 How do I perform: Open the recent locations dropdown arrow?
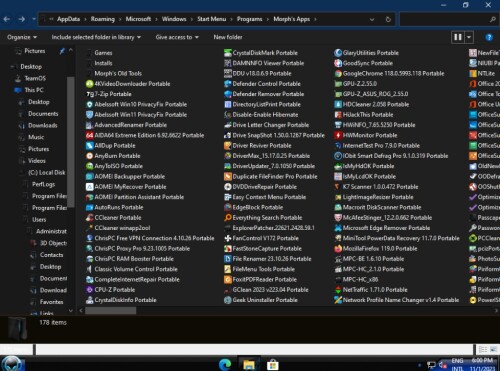pos(34,19)
